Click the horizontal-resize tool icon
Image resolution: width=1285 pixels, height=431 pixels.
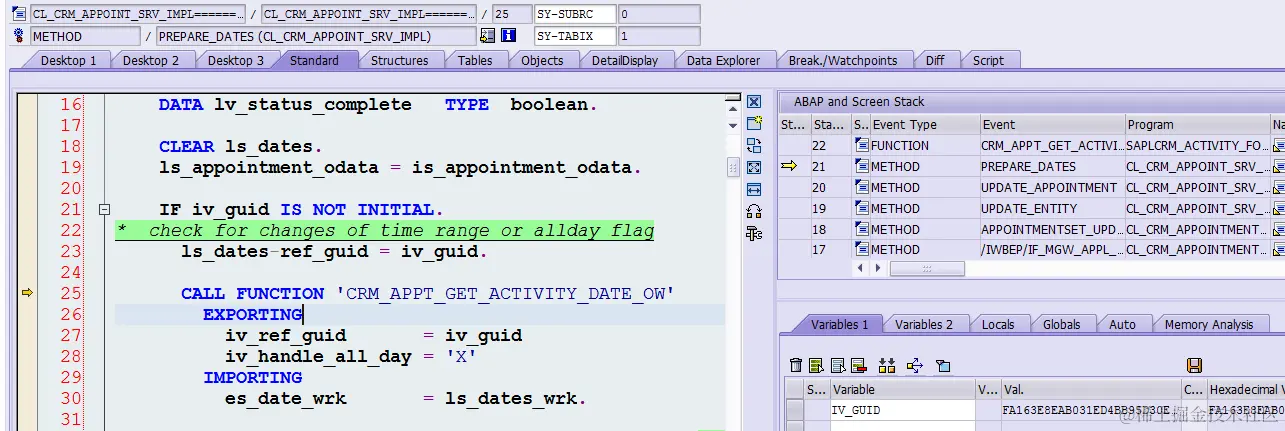tap(754, 189)
